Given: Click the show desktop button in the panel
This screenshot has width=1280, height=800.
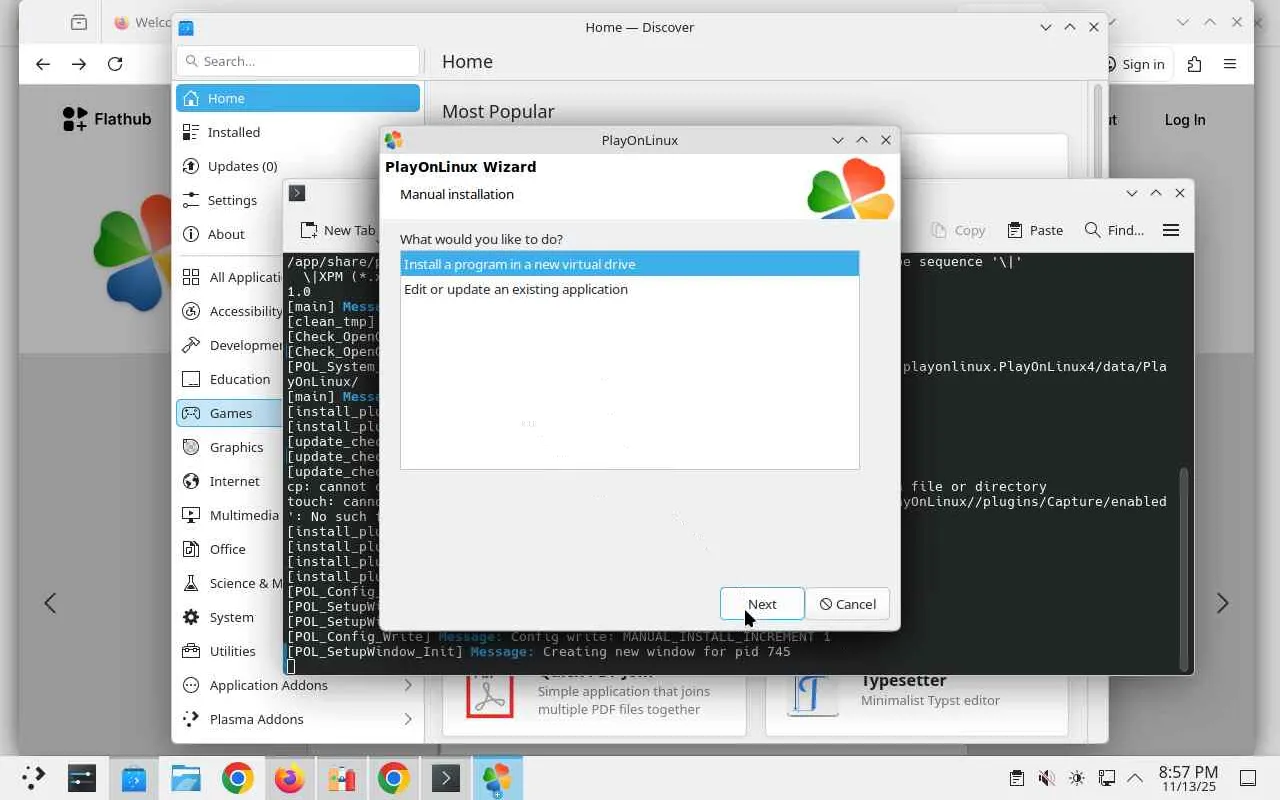Looking at the screenshot, I should pos(1248,778).
